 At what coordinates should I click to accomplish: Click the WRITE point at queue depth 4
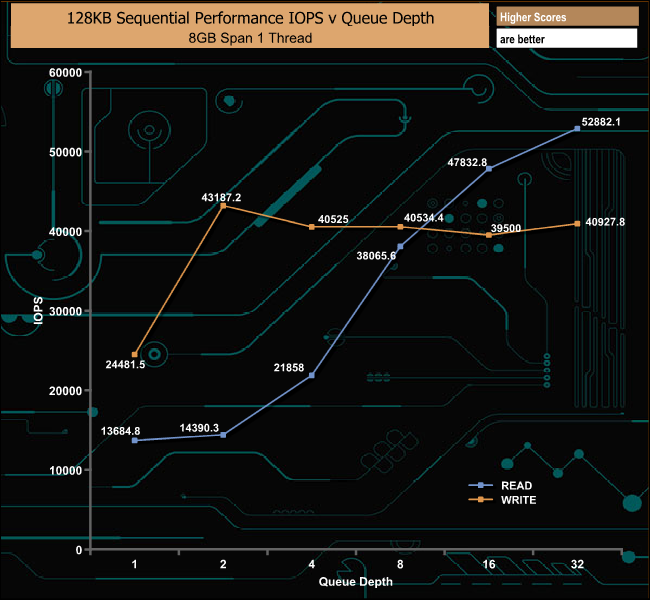(312, 227)
